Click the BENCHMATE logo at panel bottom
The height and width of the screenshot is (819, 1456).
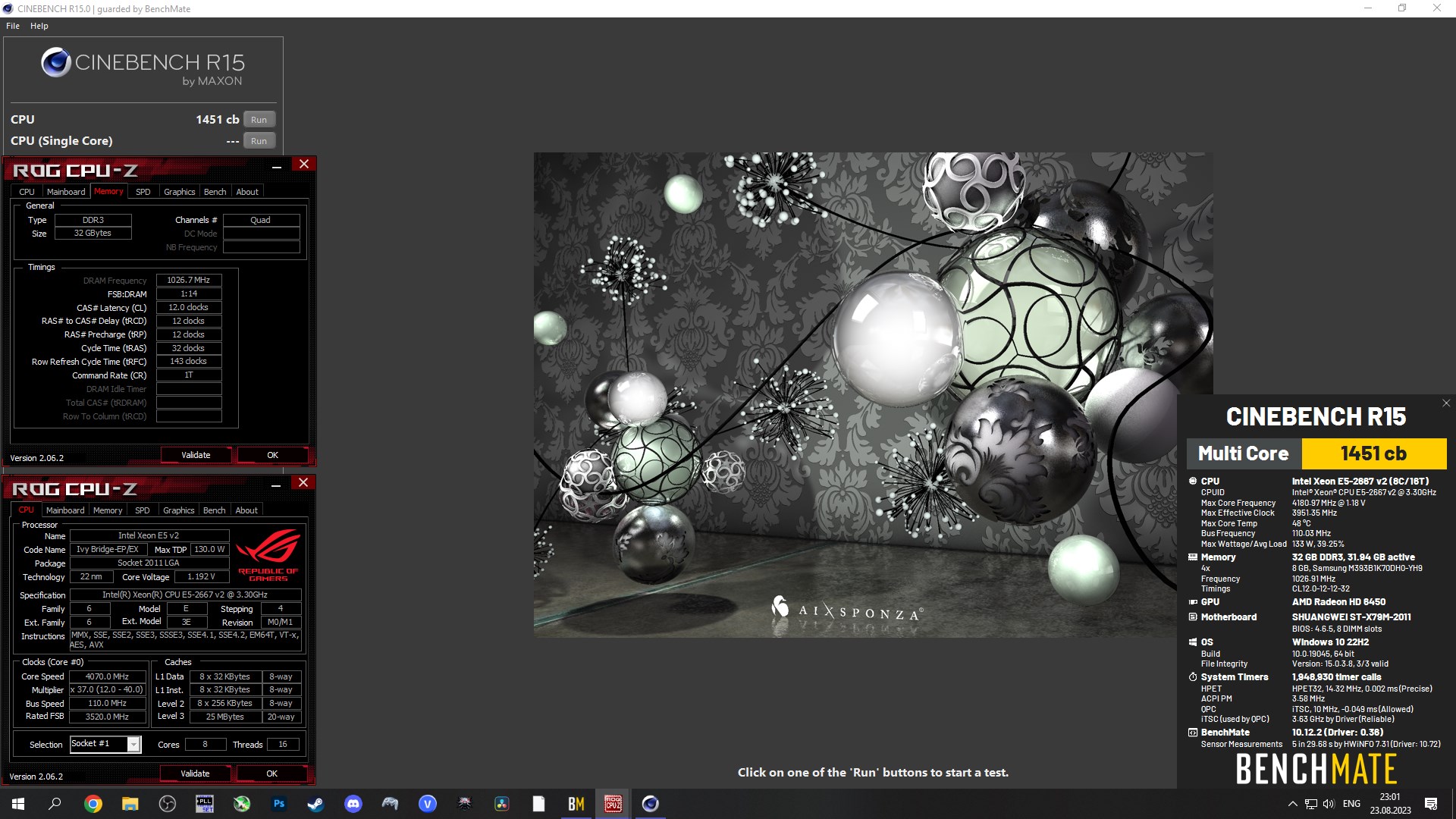click(1316, 769)
